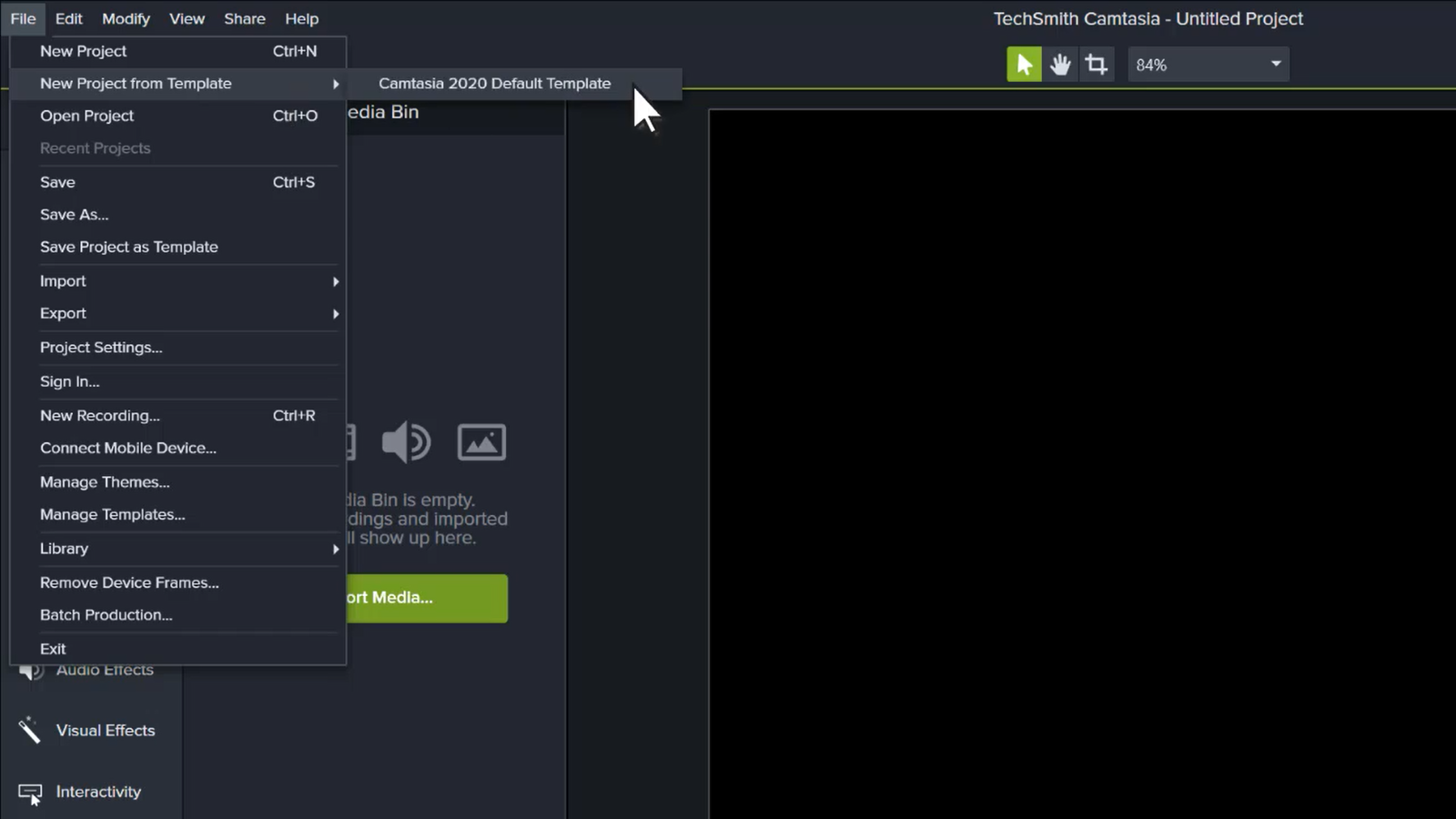Choose New Project from File menu
The width and height of the screenshot is (1456, 819).
click(178, 51)
